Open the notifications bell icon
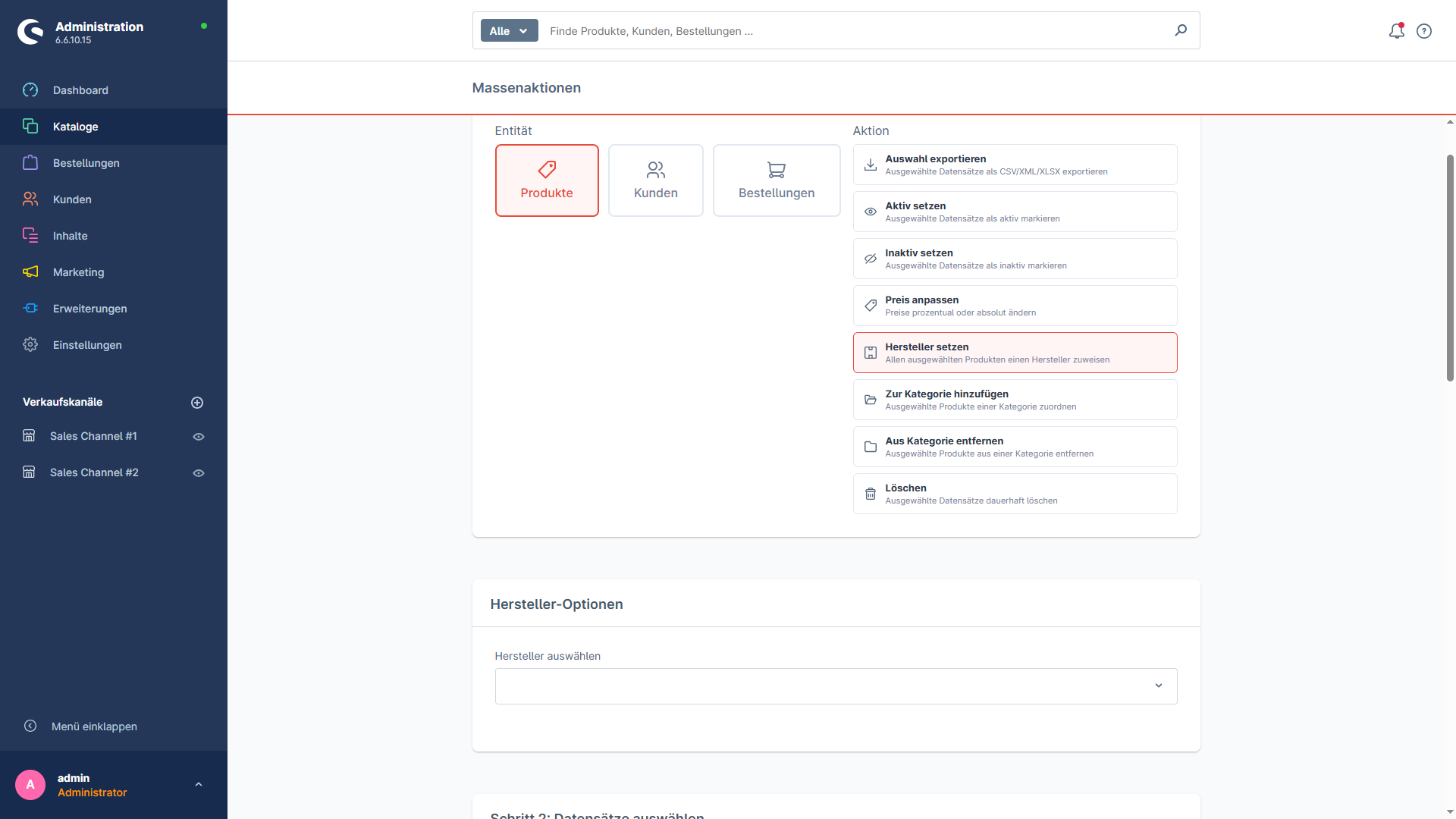Screen dimensions: 1456x819 [x=1396, y=31]
